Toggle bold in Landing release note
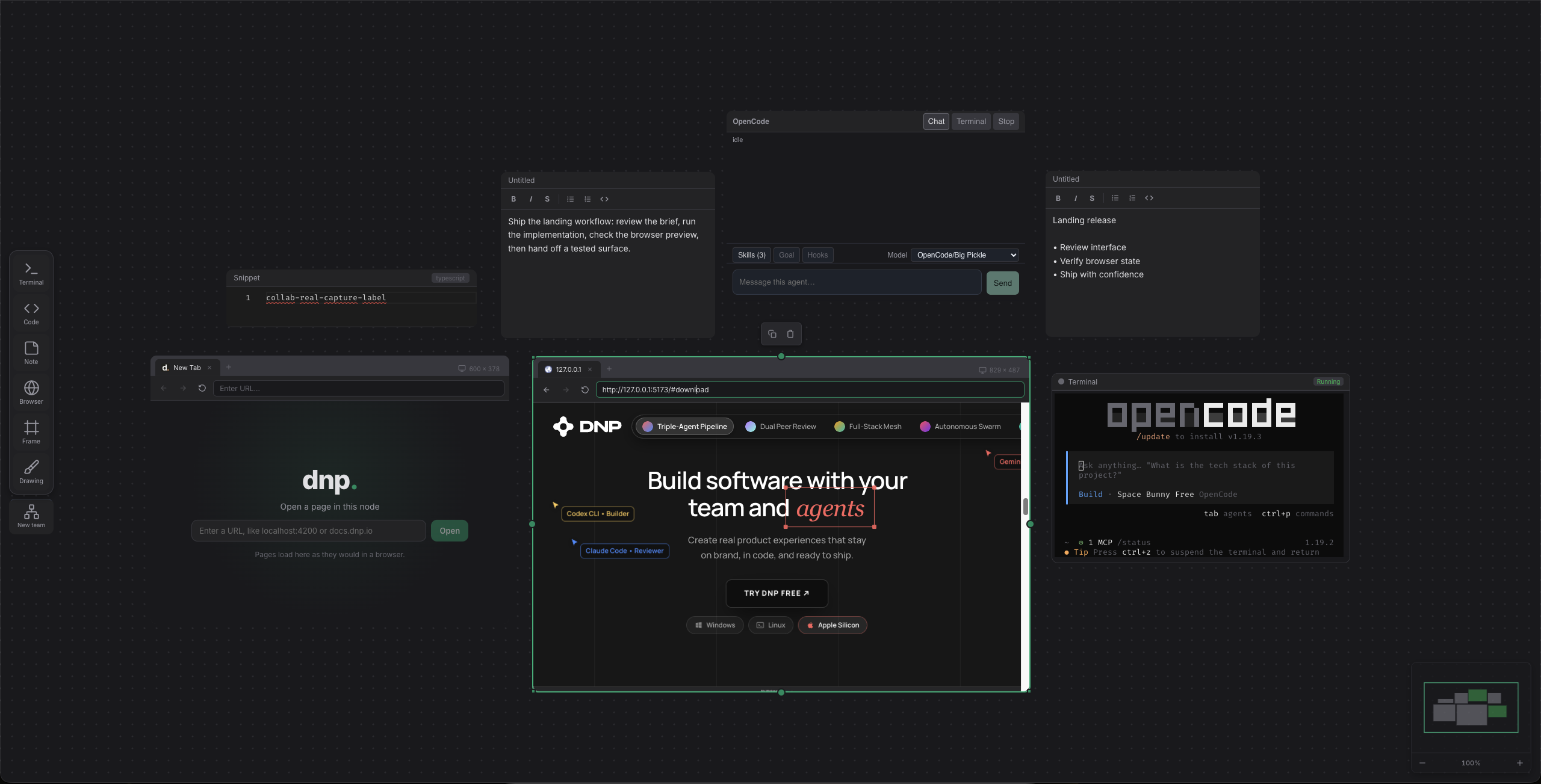 1058,198
